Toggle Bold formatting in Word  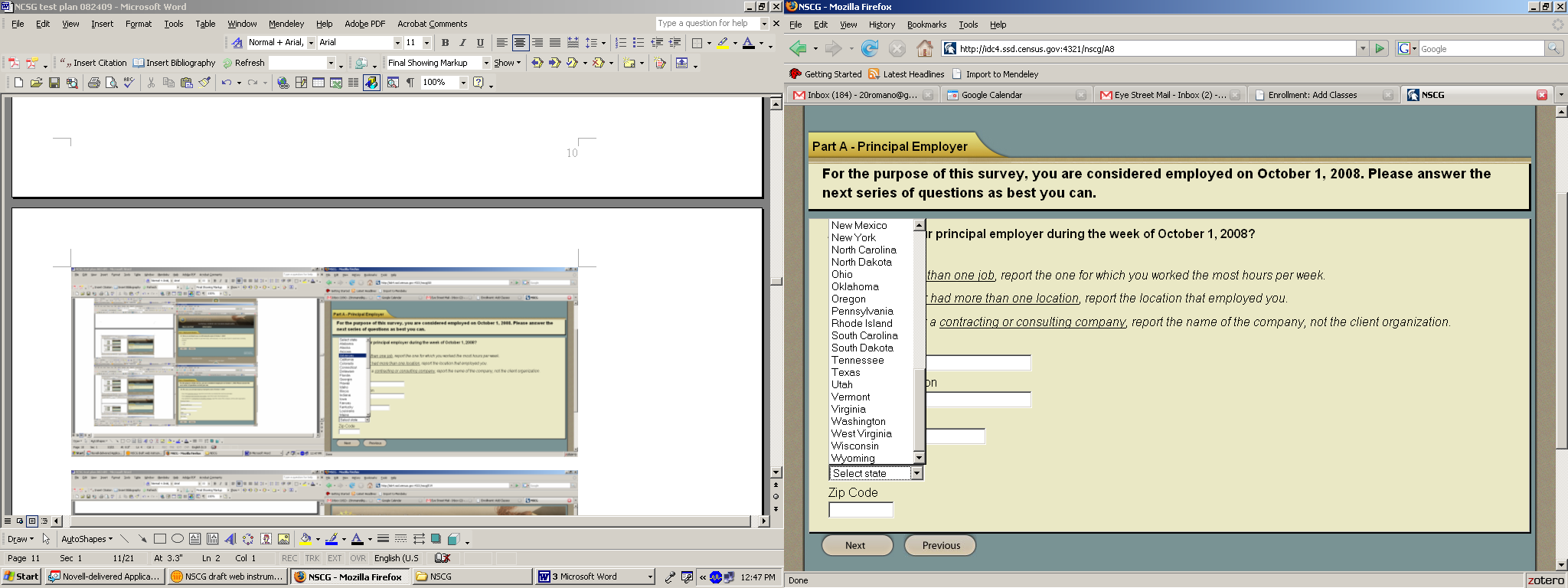click(445, 43)
